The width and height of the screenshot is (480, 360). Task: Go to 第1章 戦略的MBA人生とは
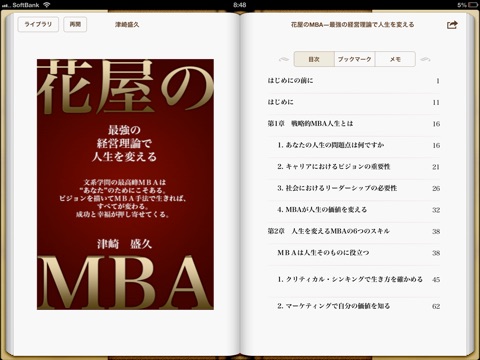[354, 124]
